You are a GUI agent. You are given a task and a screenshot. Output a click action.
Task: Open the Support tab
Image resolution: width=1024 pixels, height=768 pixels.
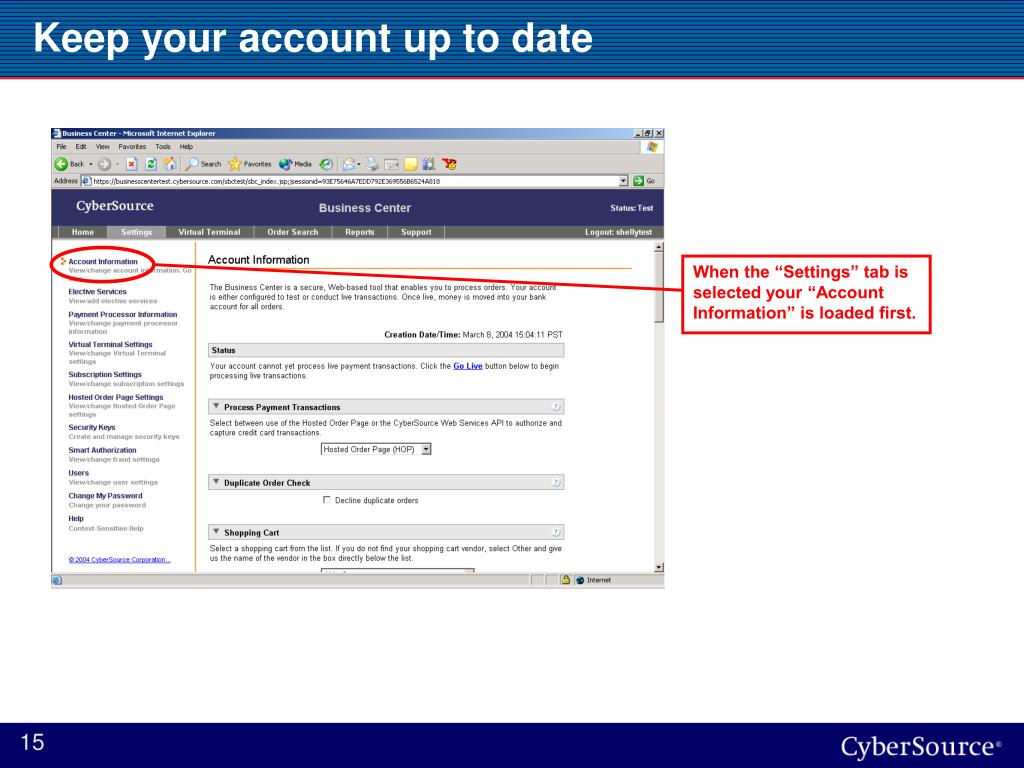tap(417, 232)
